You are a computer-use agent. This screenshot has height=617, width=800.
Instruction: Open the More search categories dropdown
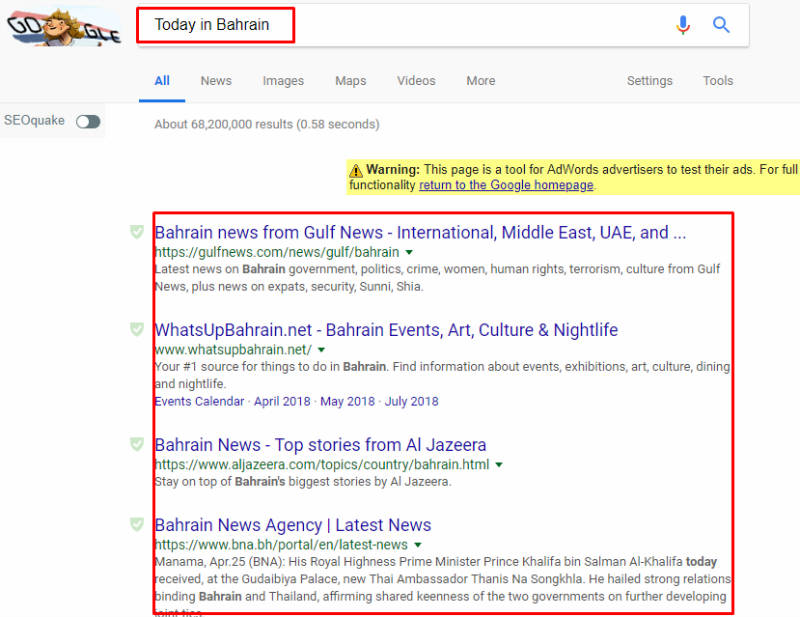[480, 81]
